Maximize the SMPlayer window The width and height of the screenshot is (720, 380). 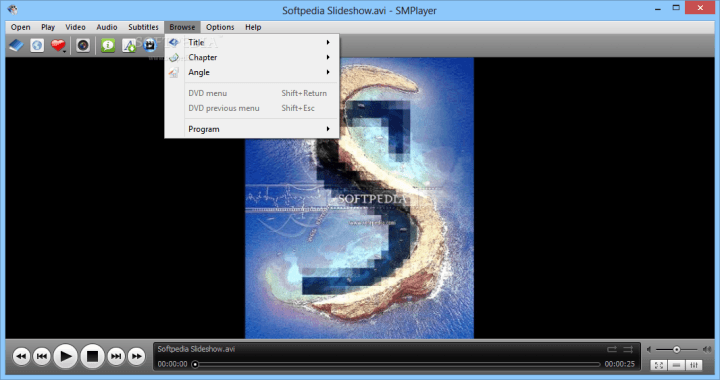coord(676,8)
